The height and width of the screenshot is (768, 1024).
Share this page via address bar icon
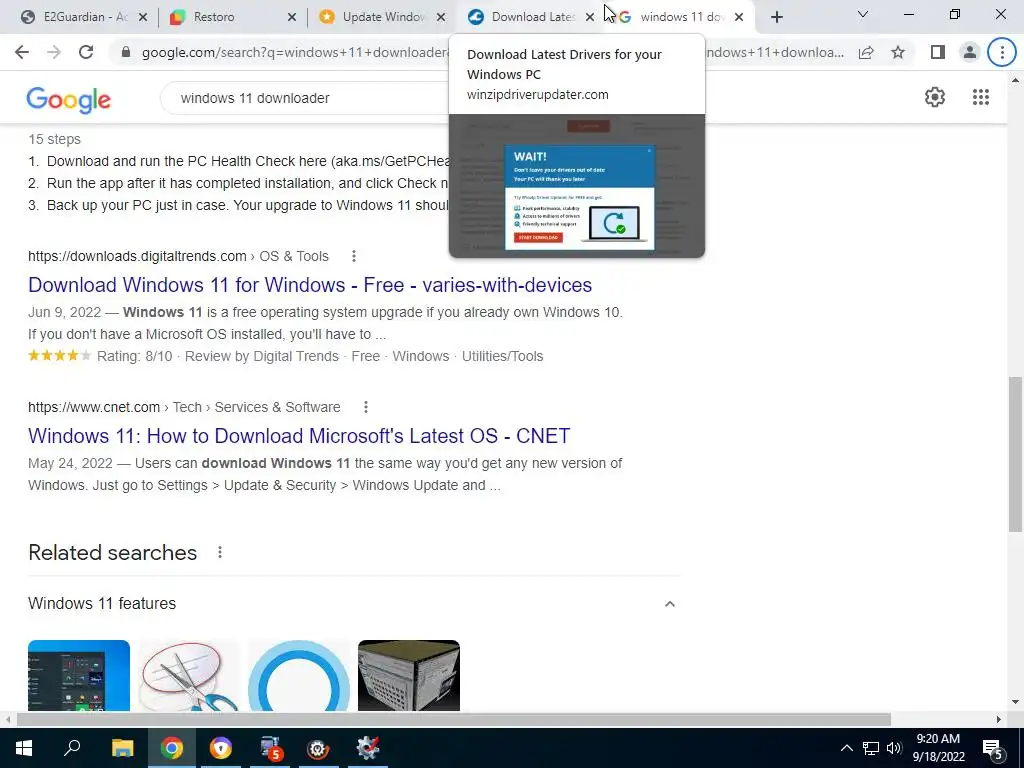click(866, 52)
